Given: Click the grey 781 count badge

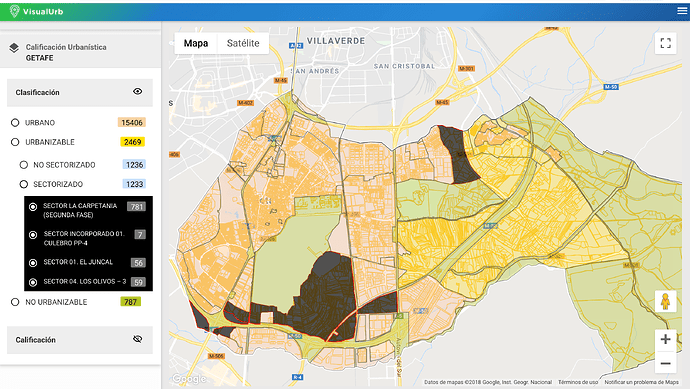Looking at the screenshot, I should [136, 206].
